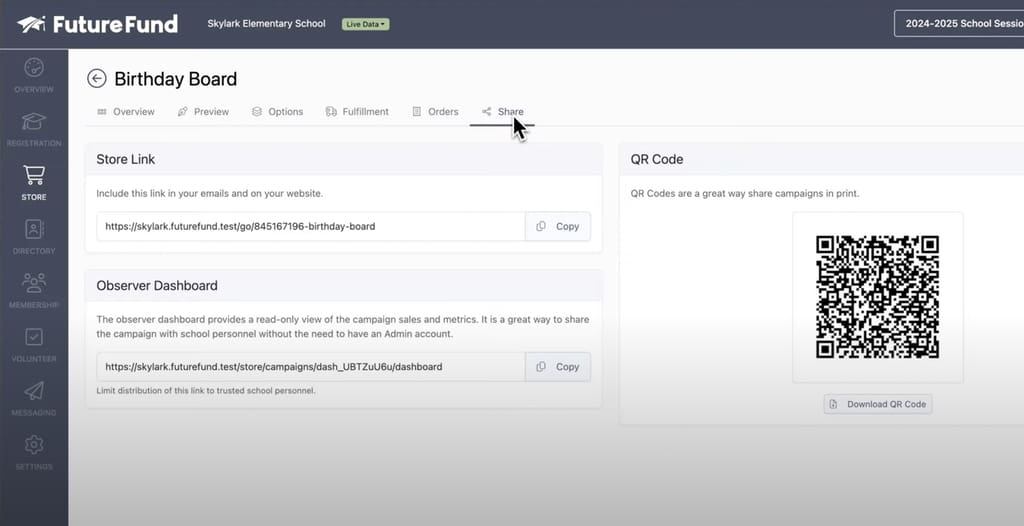This screenshot has height=526, width=1024.
Task: Open the 2024-2025 School Session selector
Action: point(959,24)
